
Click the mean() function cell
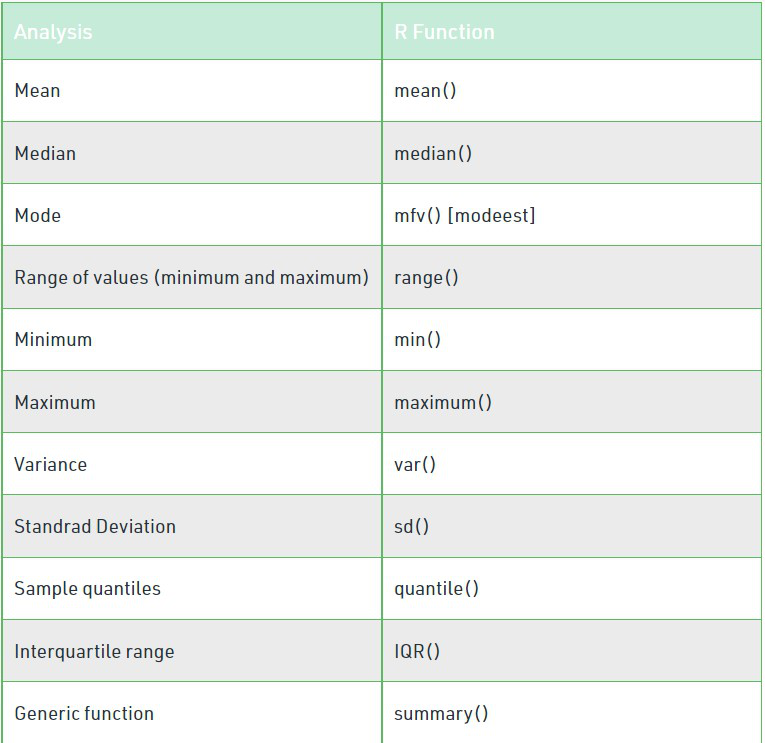point(572,91)
